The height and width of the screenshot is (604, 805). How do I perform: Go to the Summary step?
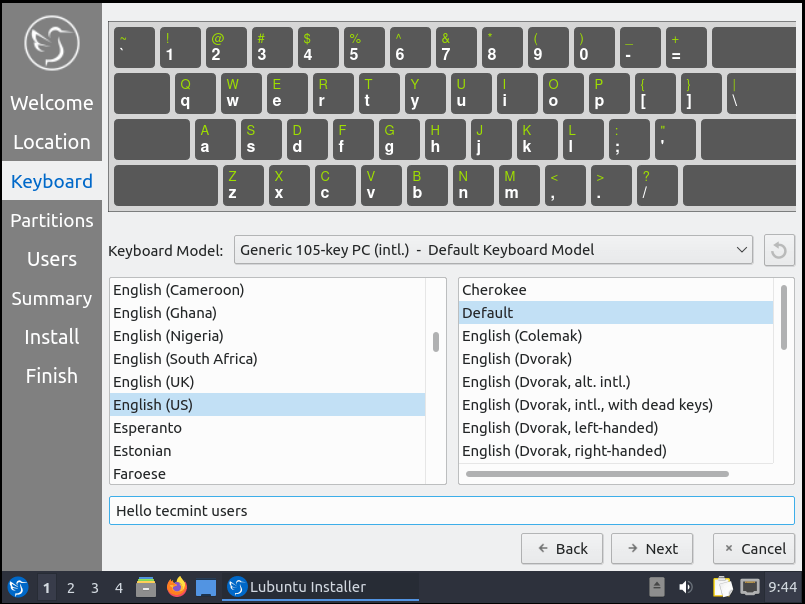click(x=52, y=298)
